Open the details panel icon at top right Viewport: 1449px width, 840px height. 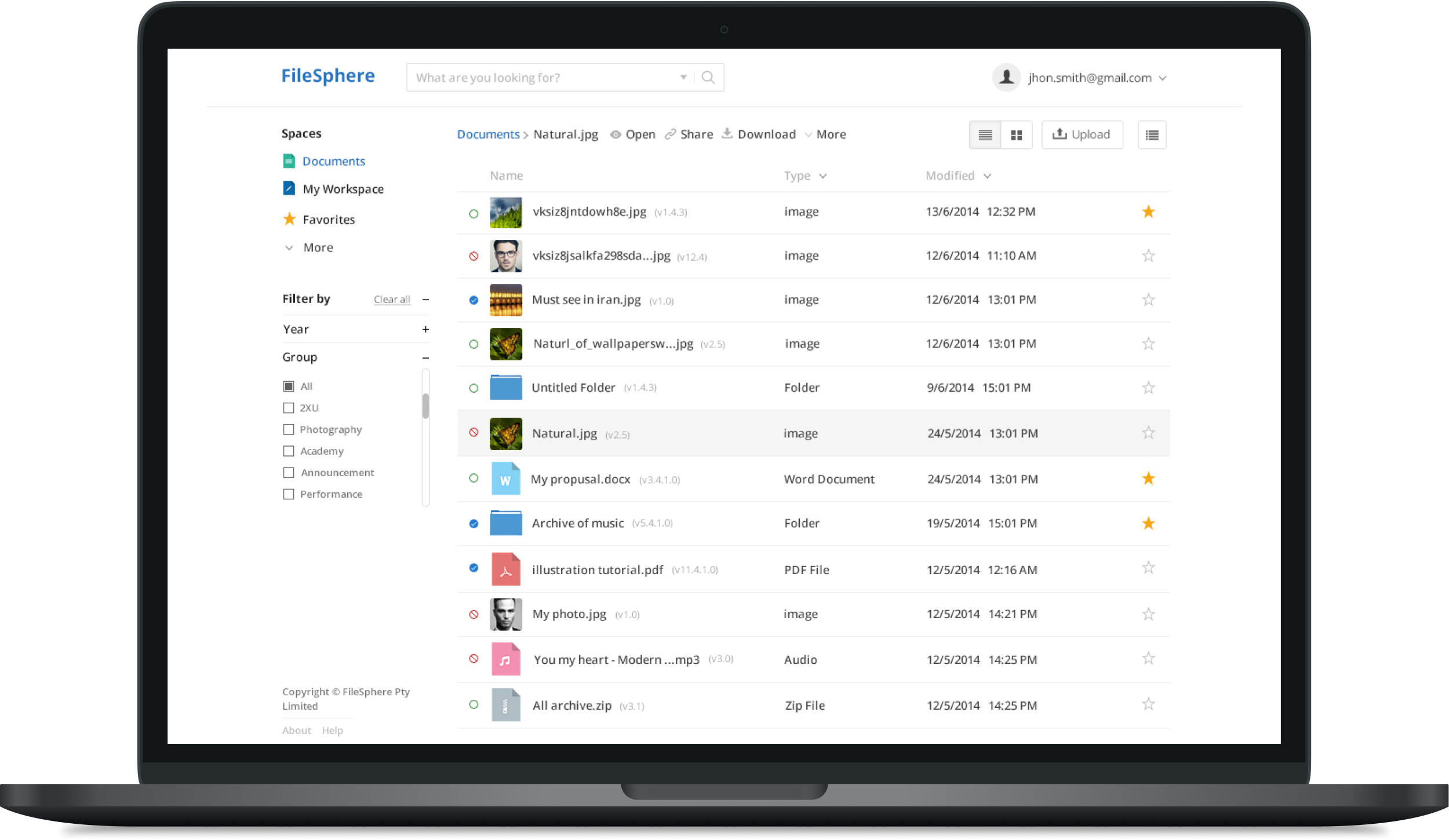tap(1152, 134)
